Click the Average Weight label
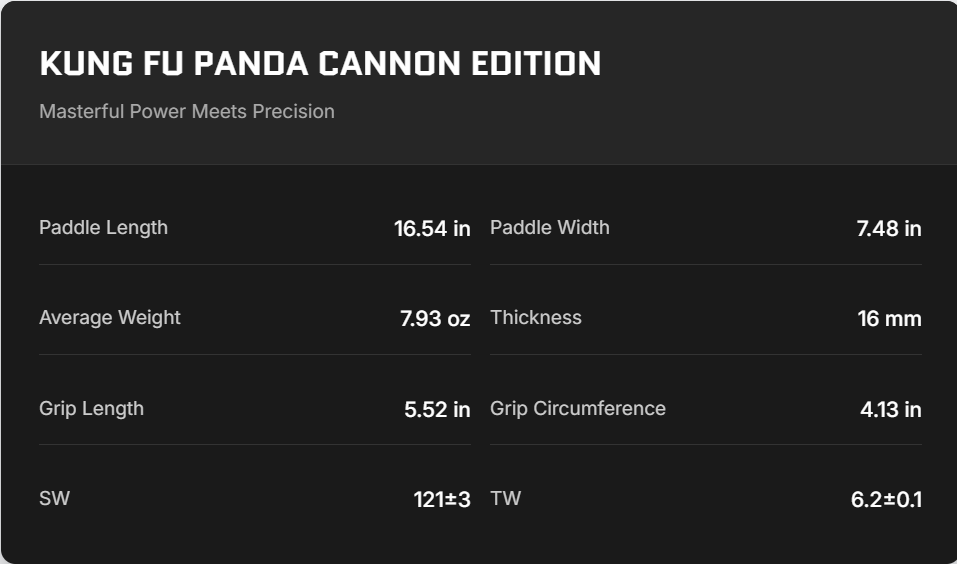Screen dimensions: 957x564 [110, 317]
